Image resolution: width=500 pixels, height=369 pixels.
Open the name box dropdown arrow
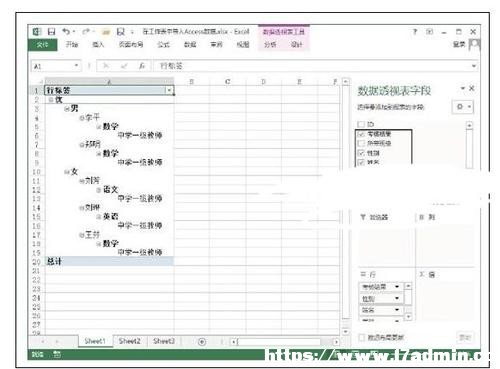76,66
